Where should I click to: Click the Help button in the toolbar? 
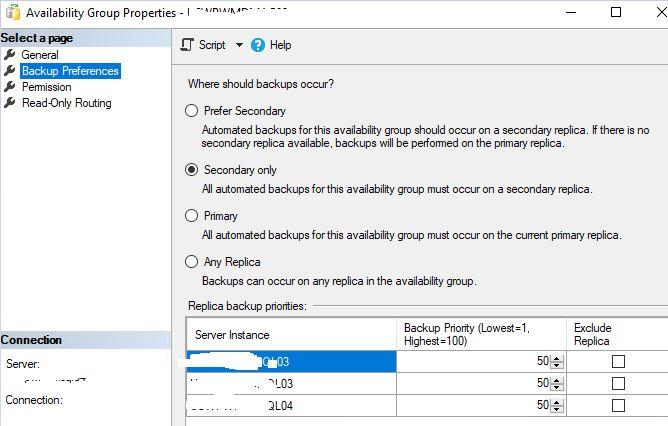coord(280,45)
